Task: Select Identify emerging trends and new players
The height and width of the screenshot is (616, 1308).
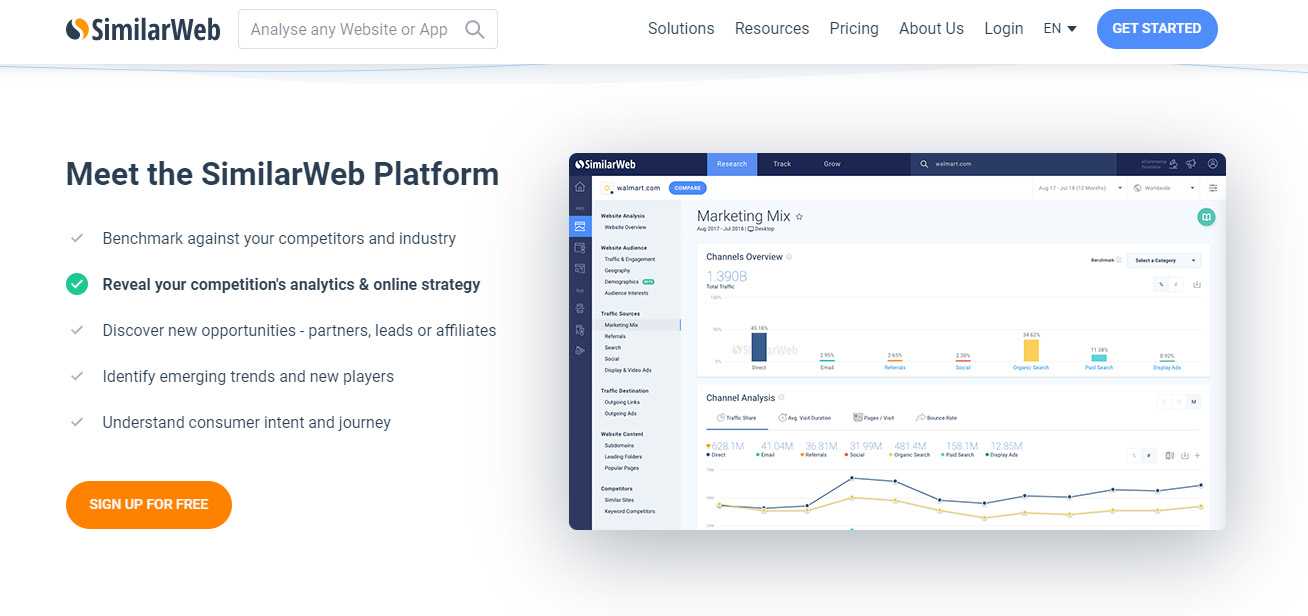Action: (x=248, y=377)
